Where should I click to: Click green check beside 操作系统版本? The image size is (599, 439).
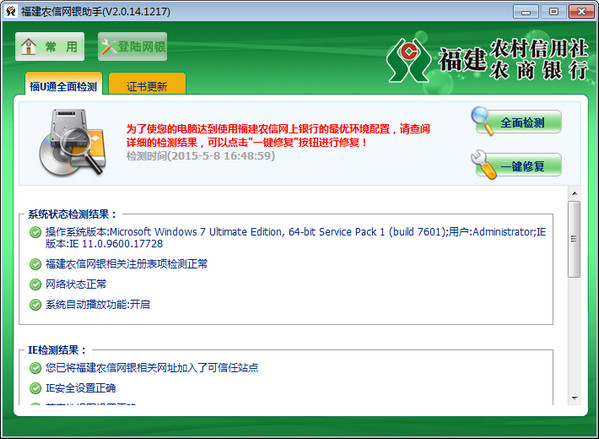pyautogui.click(x=35, y=232)
